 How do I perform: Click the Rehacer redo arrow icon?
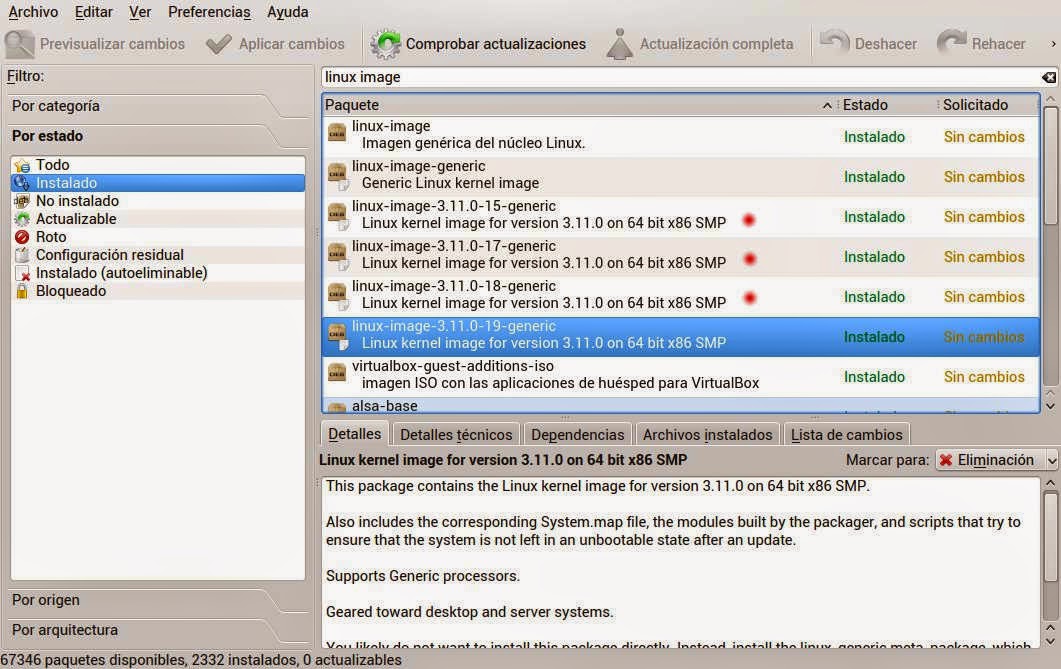pos(951,41)
